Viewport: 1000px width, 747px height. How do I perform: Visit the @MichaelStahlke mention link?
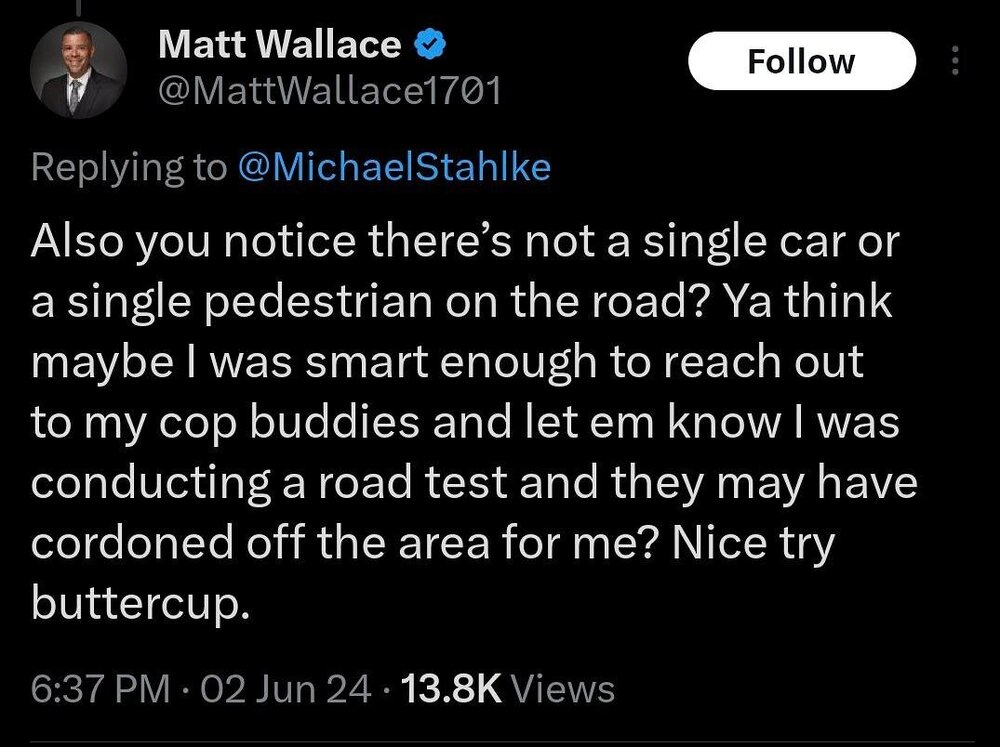[x=394, y=167]
